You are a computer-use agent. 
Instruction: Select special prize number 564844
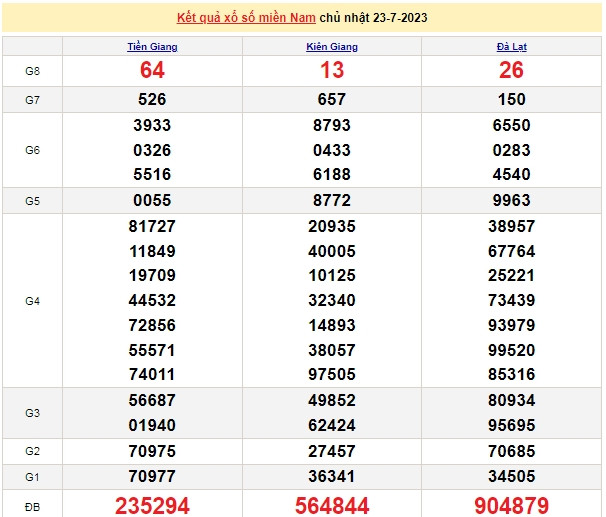(331, 504)
